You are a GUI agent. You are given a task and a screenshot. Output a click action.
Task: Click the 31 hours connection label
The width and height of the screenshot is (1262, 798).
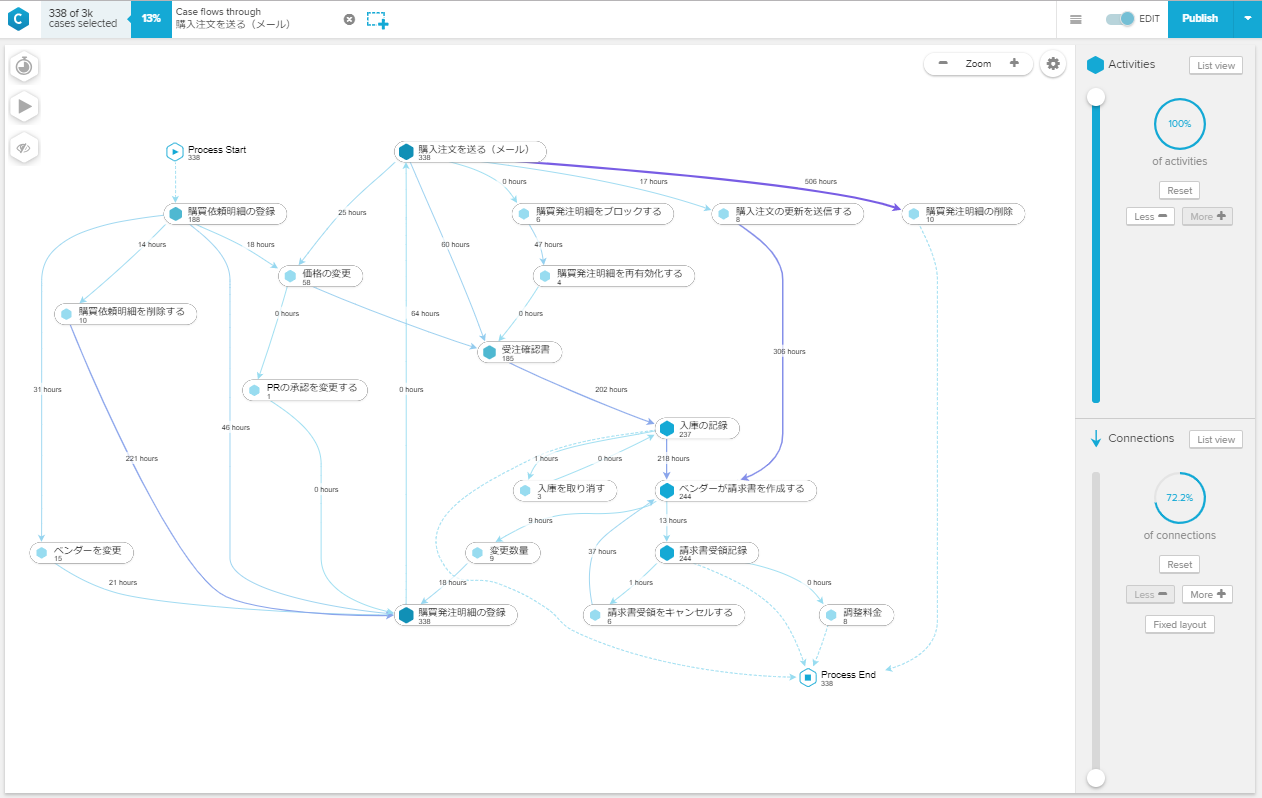(x=47, y=390)
